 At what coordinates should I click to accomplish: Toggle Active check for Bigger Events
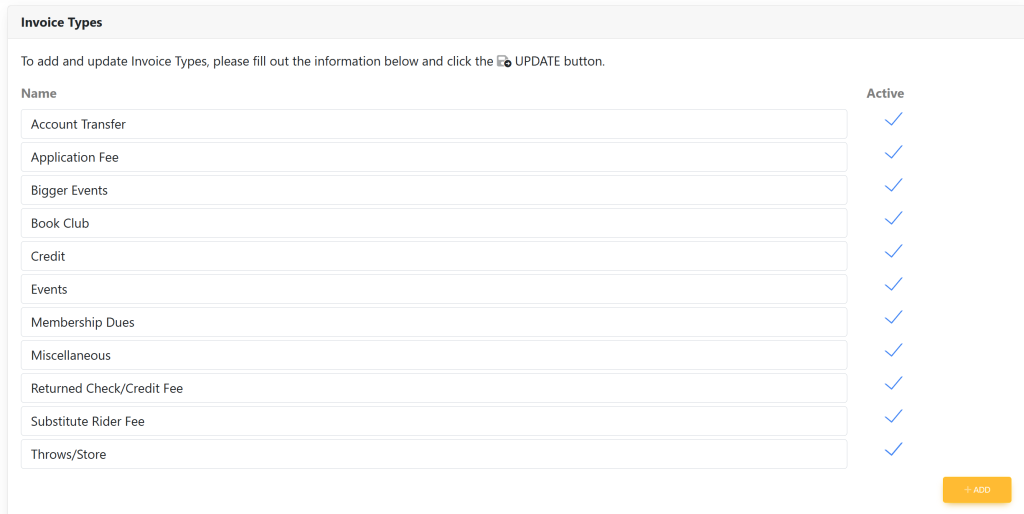(x=893, y=186)
